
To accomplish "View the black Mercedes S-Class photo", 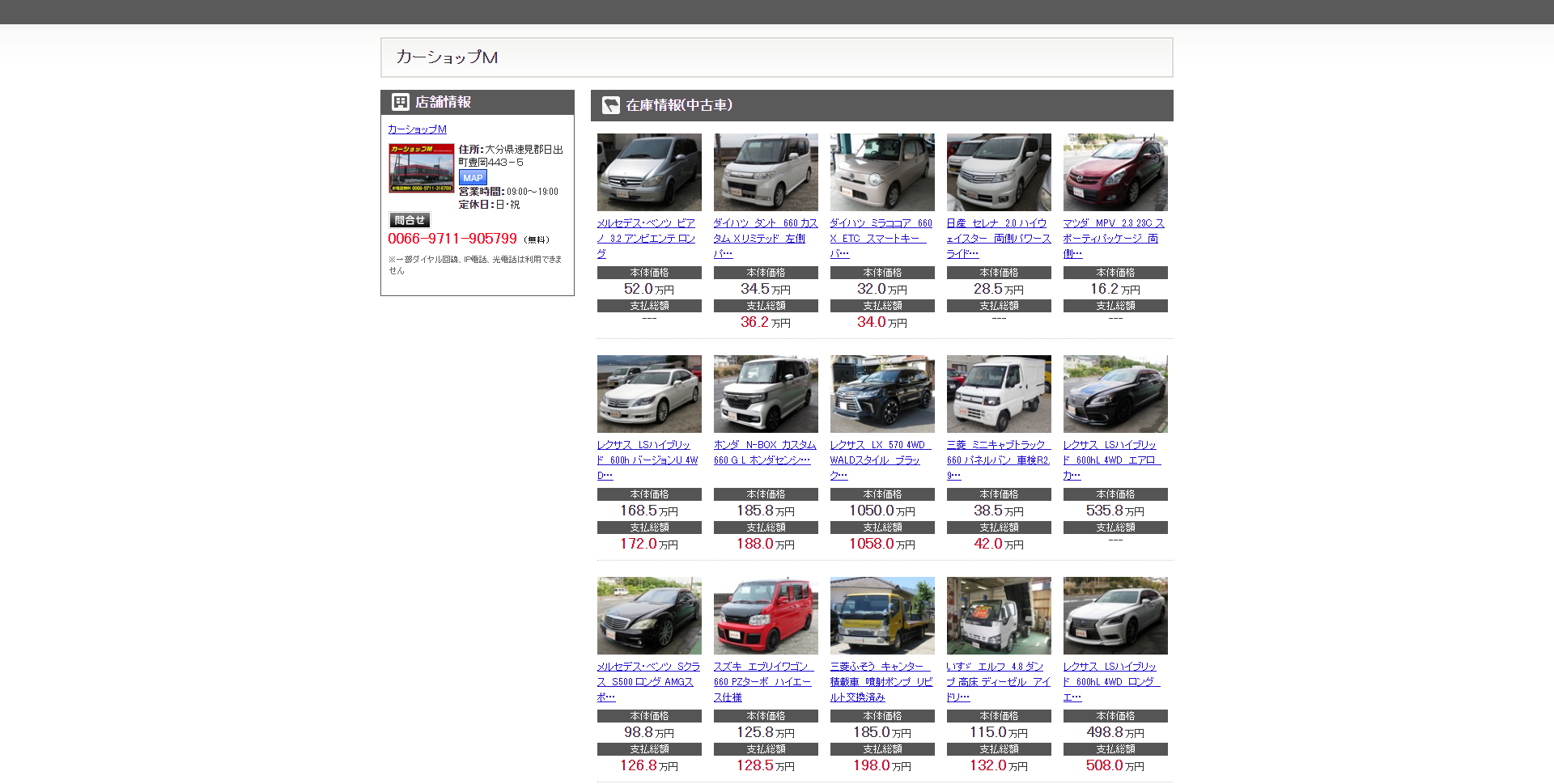I will [x=649, y=616].
